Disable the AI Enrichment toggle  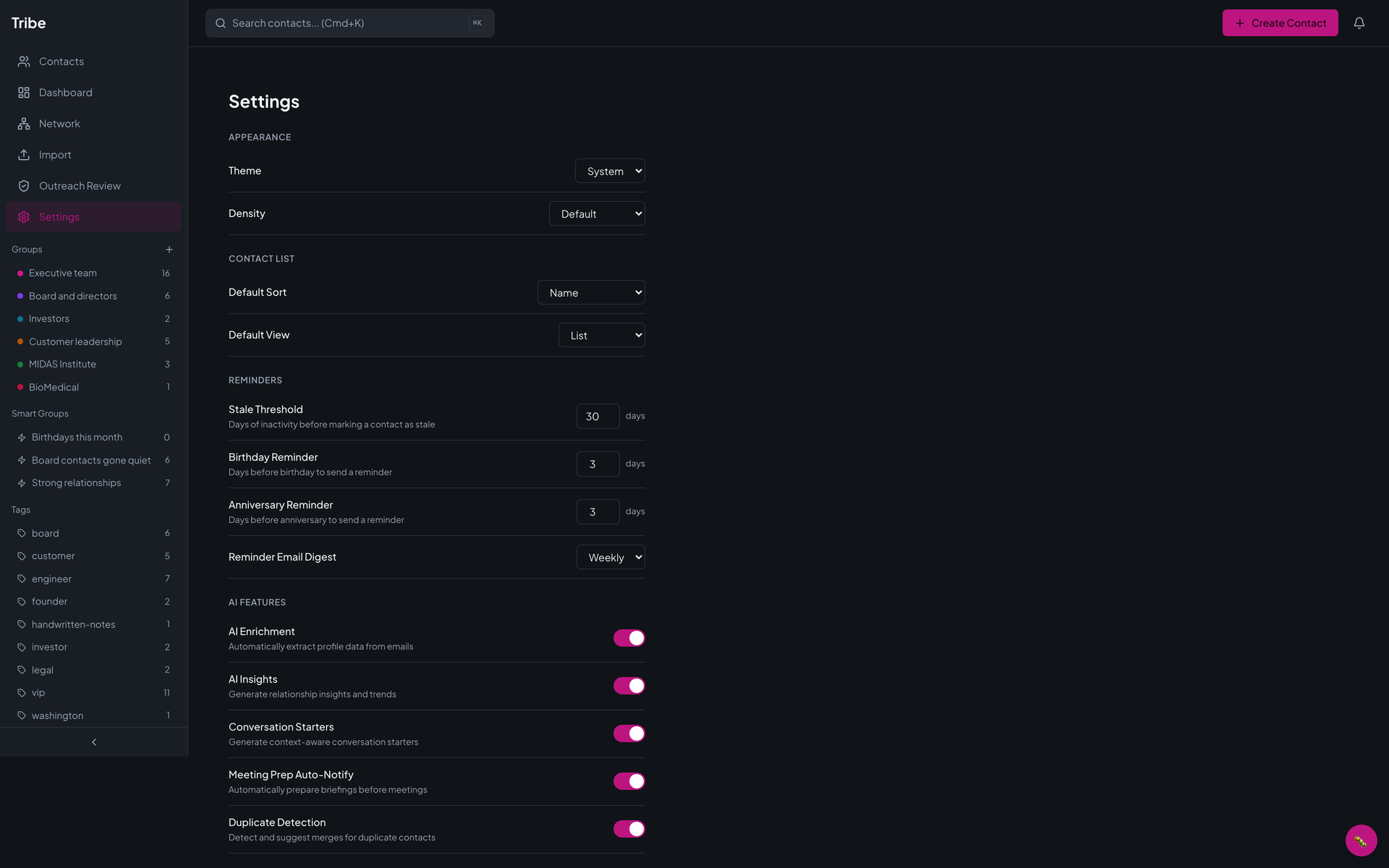click(629, 638)
